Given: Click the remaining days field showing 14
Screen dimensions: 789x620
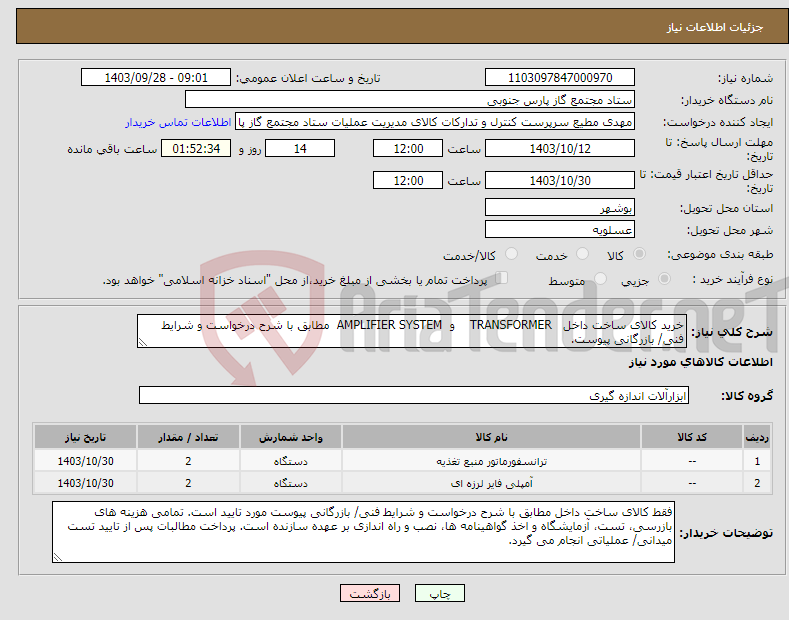Looking at the screenshot, I should tap(300, 148).
